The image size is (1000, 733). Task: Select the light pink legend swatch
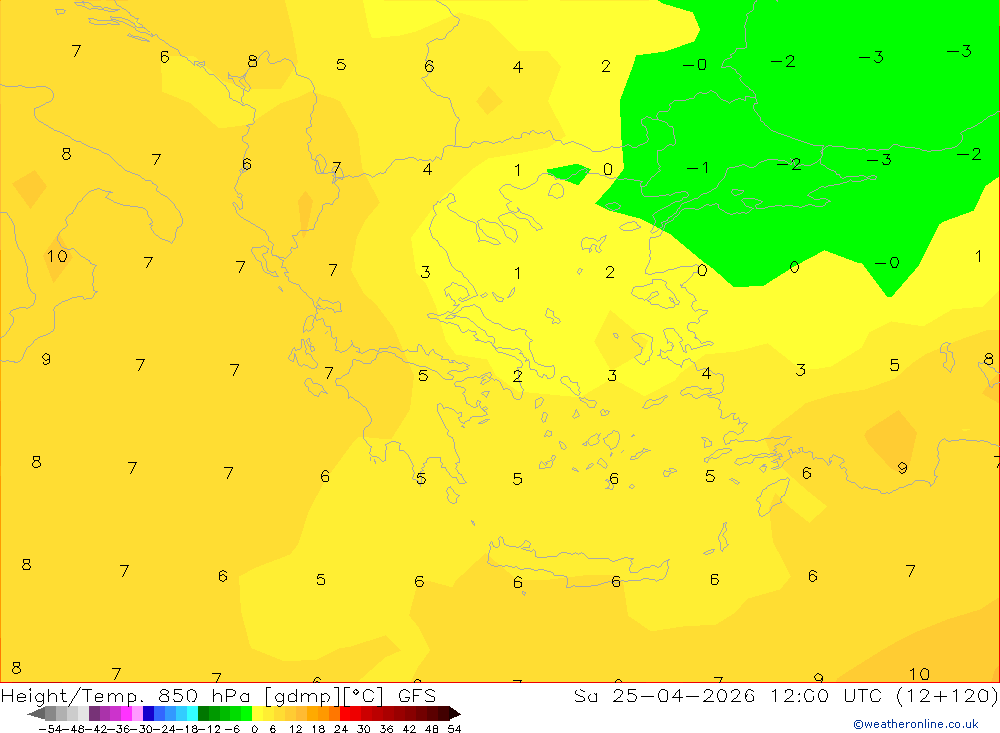click(137, 713)
